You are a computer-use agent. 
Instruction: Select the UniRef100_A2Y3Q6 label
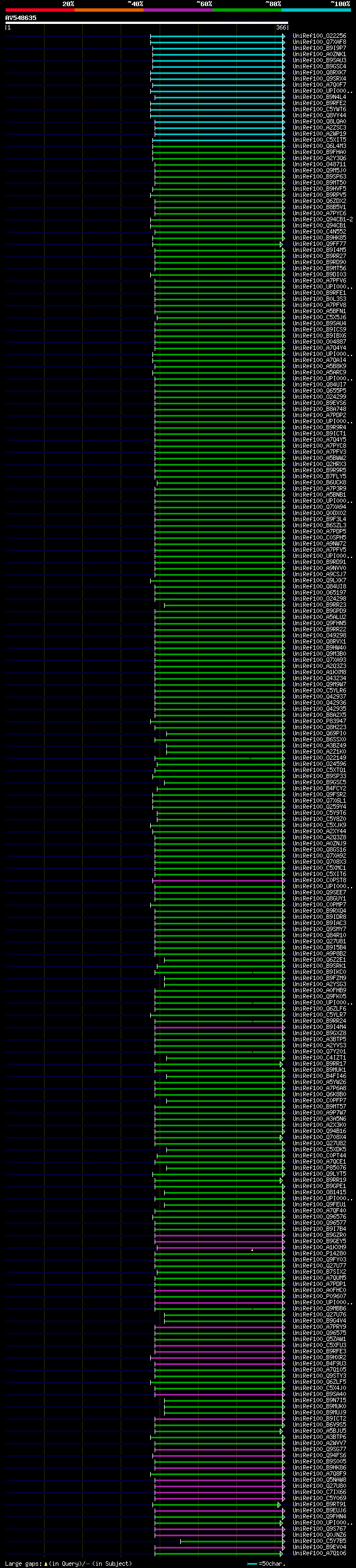pos(319,159)
